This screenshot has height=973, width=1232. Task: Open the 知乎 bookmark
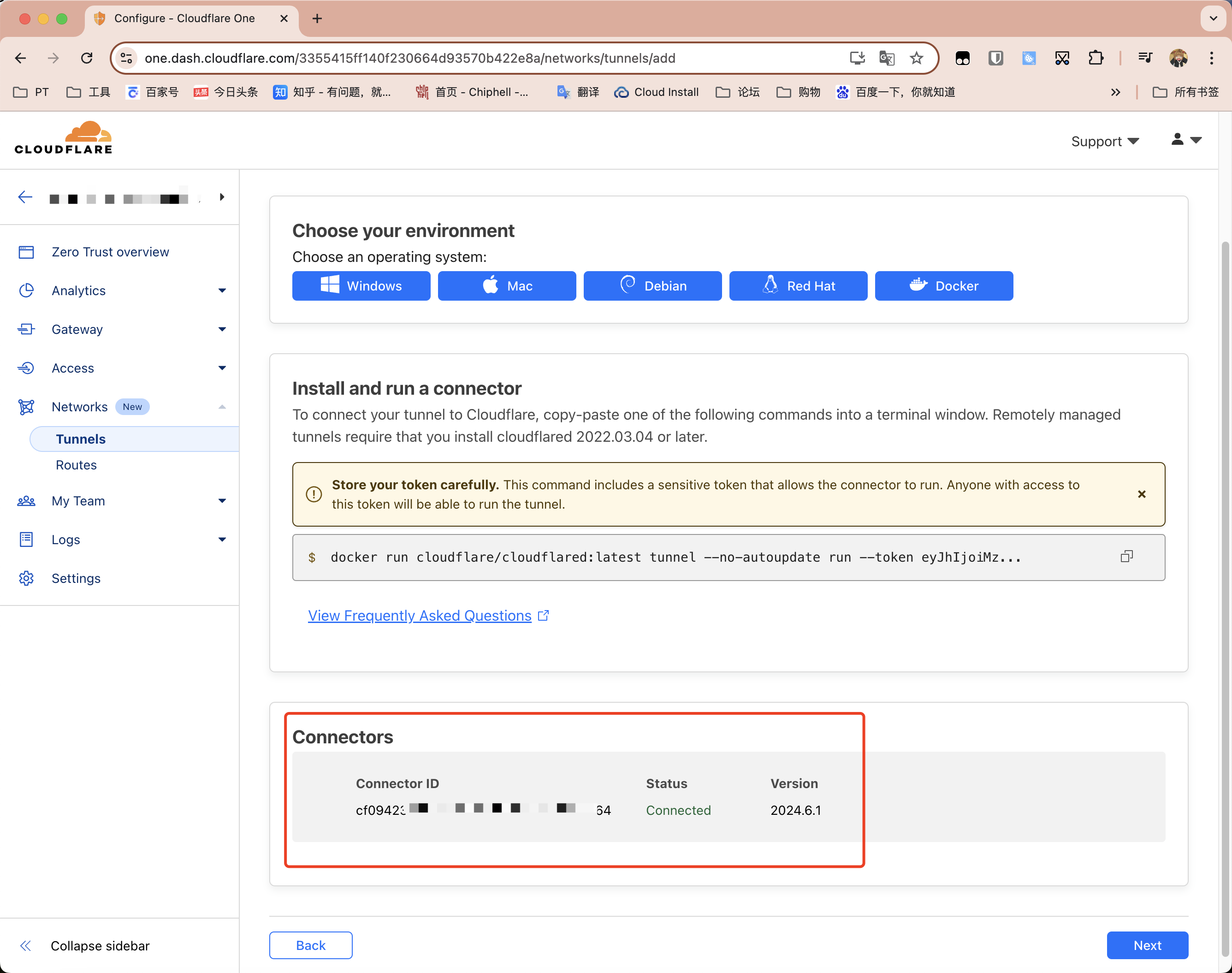[x=332, y=92]
